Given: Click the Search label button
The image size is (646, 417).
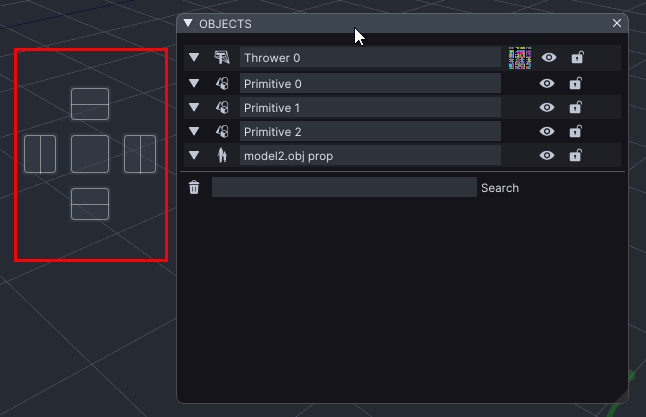Looking at the screenshot, I should [x=500, y=188].
